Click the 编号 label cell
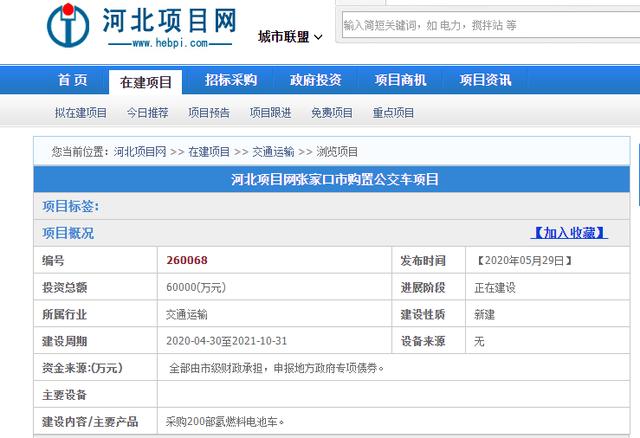This screenshot has height=438, width=640. (x=96, y=260)
